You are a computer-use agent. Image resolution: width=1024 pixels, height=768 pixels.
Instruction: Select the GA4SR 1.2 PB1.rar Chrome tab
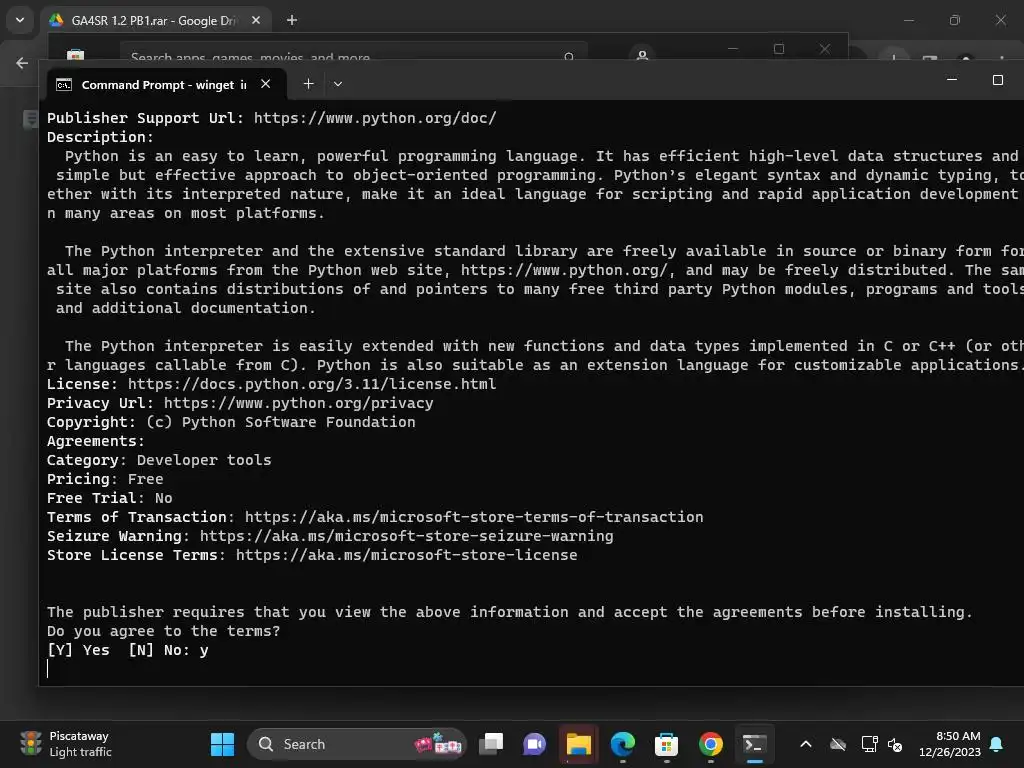tap(155, 20)
